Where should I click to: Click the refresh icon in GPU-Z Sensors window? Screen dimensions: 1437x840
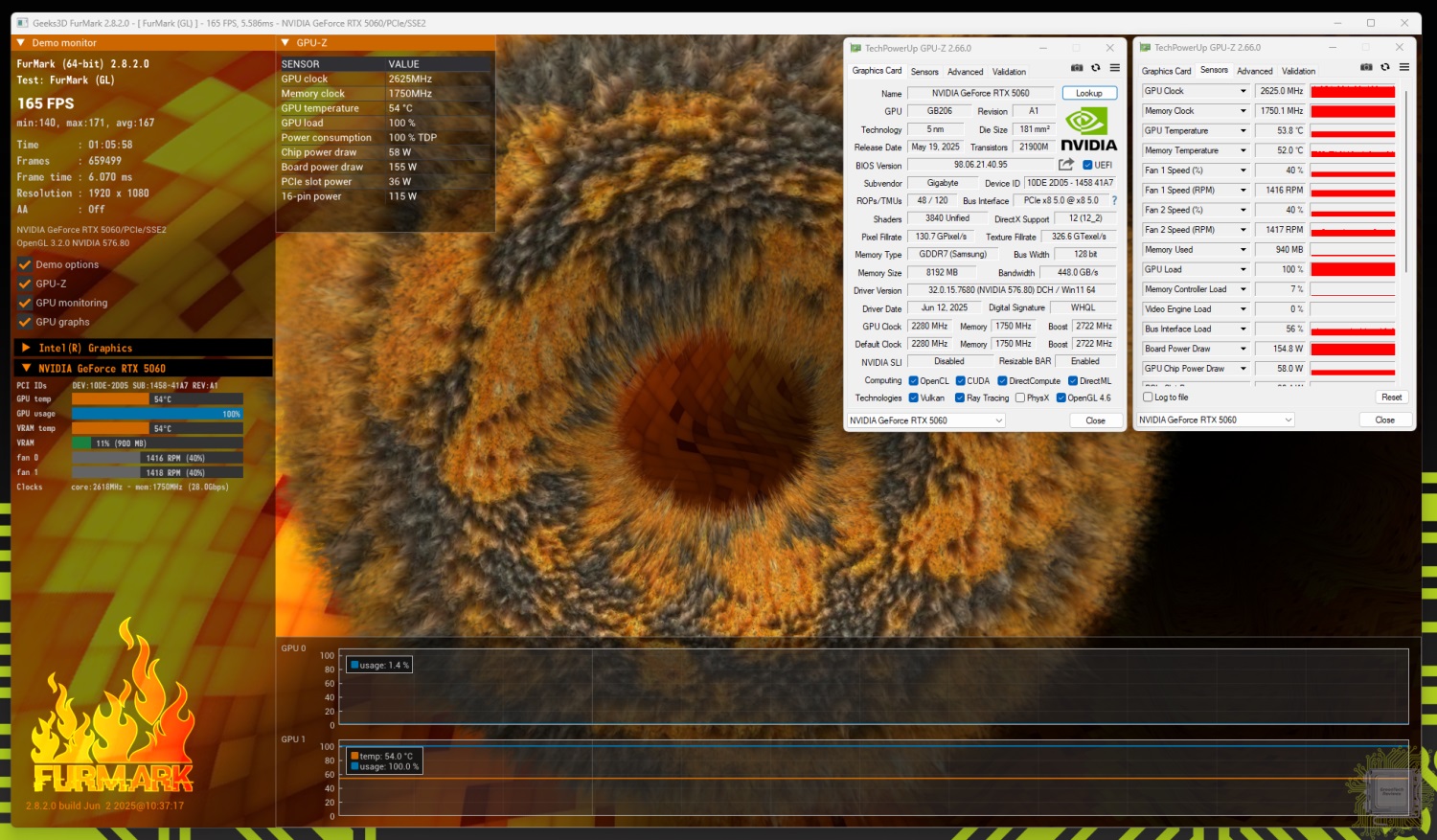1385,67
